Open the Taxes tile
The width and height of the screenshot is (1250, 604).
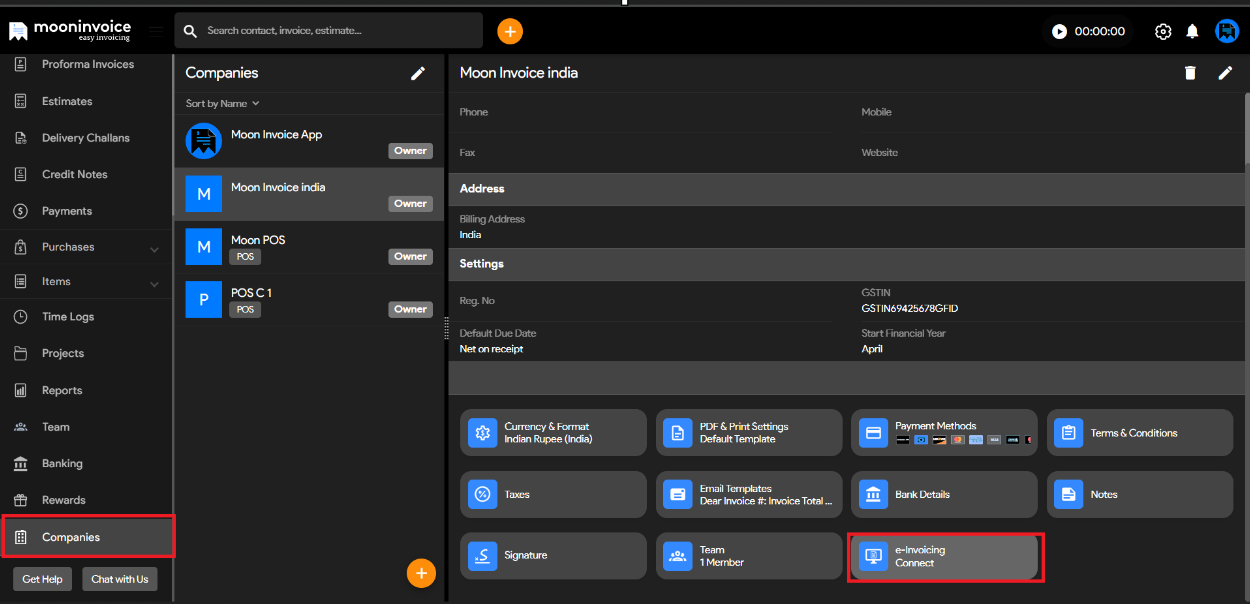click(553, 494)
